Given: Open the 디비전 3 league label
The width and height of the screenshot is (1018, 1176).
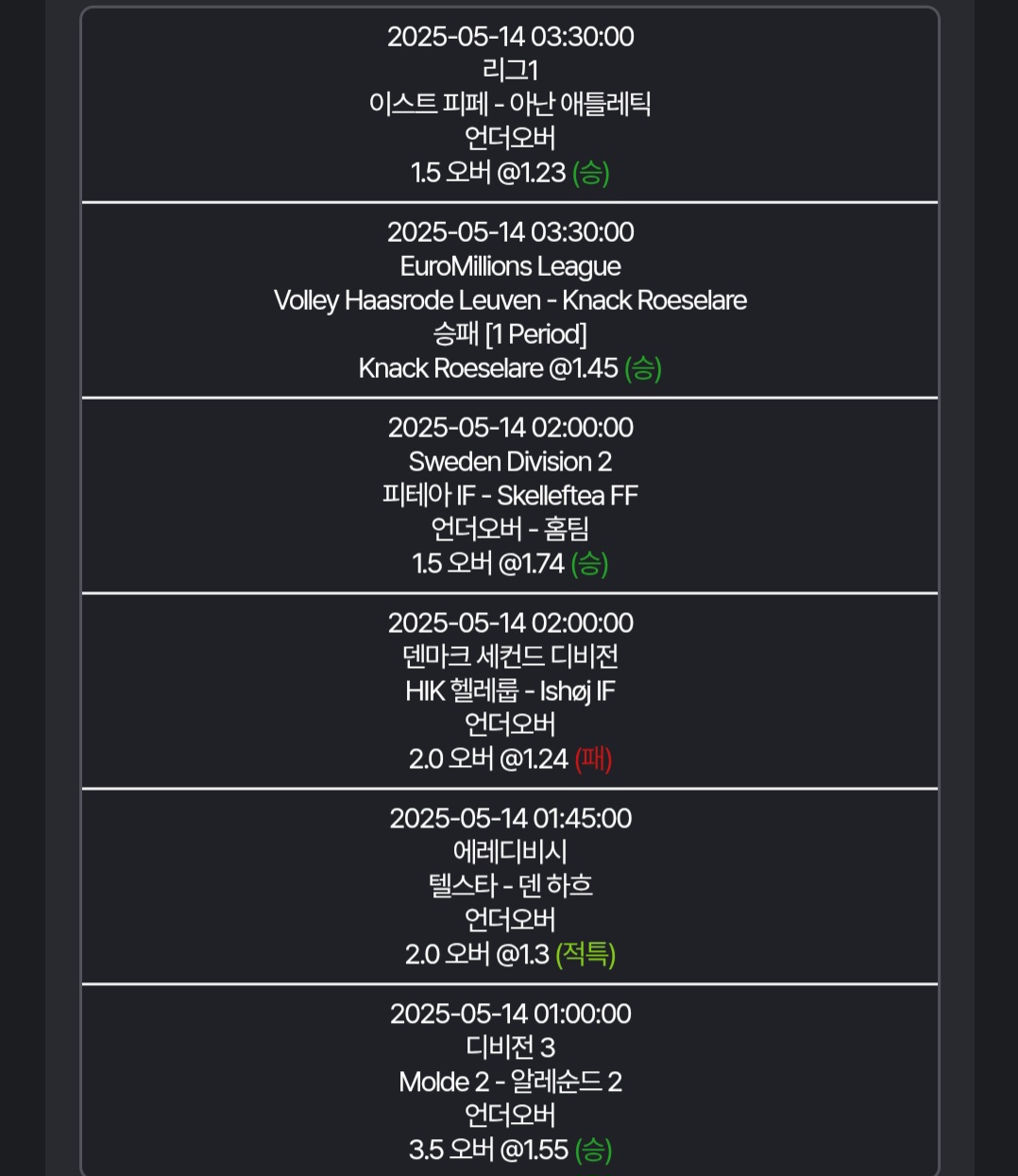Looking at the screenshot, I should [510, 1048].
